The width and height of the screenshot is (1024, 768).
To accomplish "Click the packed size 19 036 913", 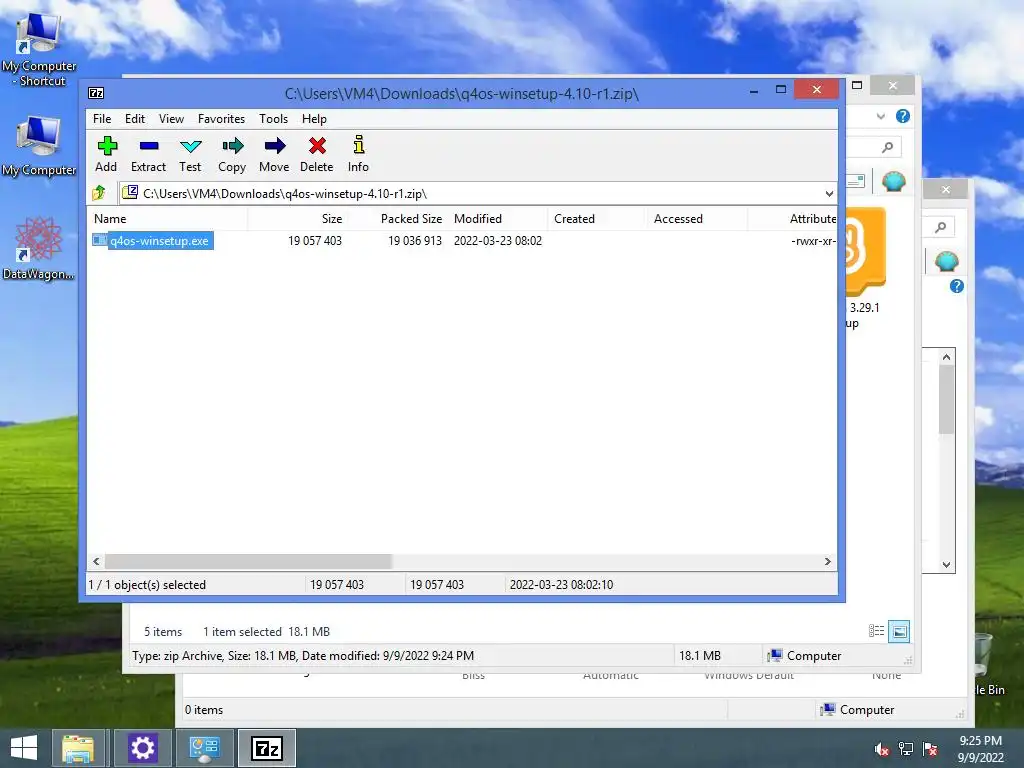I will pyautogui.click(x=415, y=241).
